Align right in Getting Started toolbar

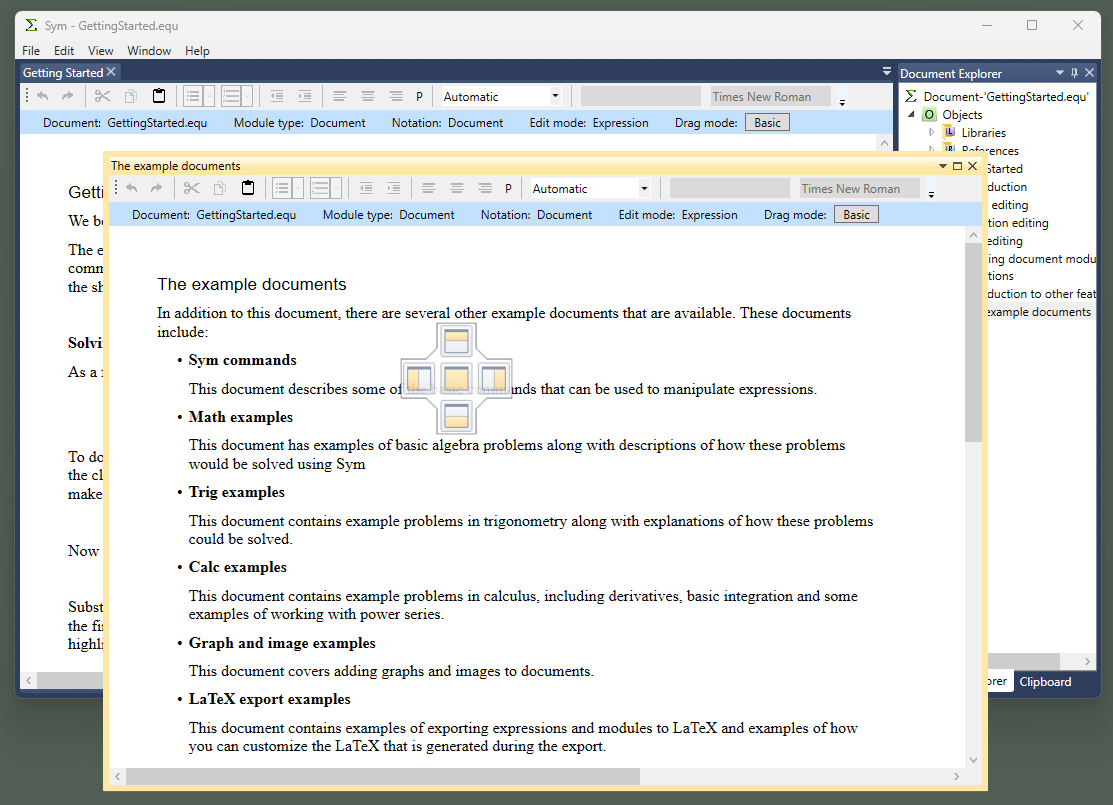coord(396,96)
